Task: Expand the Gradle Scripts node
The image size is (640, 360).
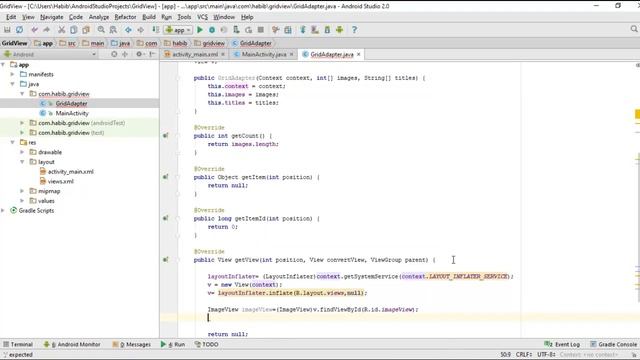Action: (x=3, y=211)
